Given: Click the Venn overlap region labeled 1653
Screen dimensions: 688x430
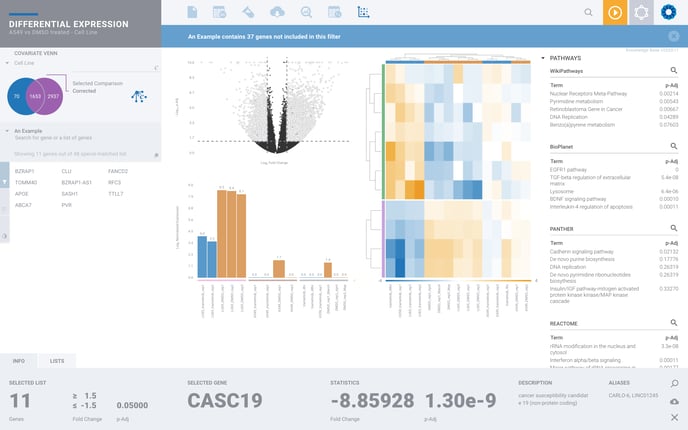Looking at the screenshot, I should [35, 97].
